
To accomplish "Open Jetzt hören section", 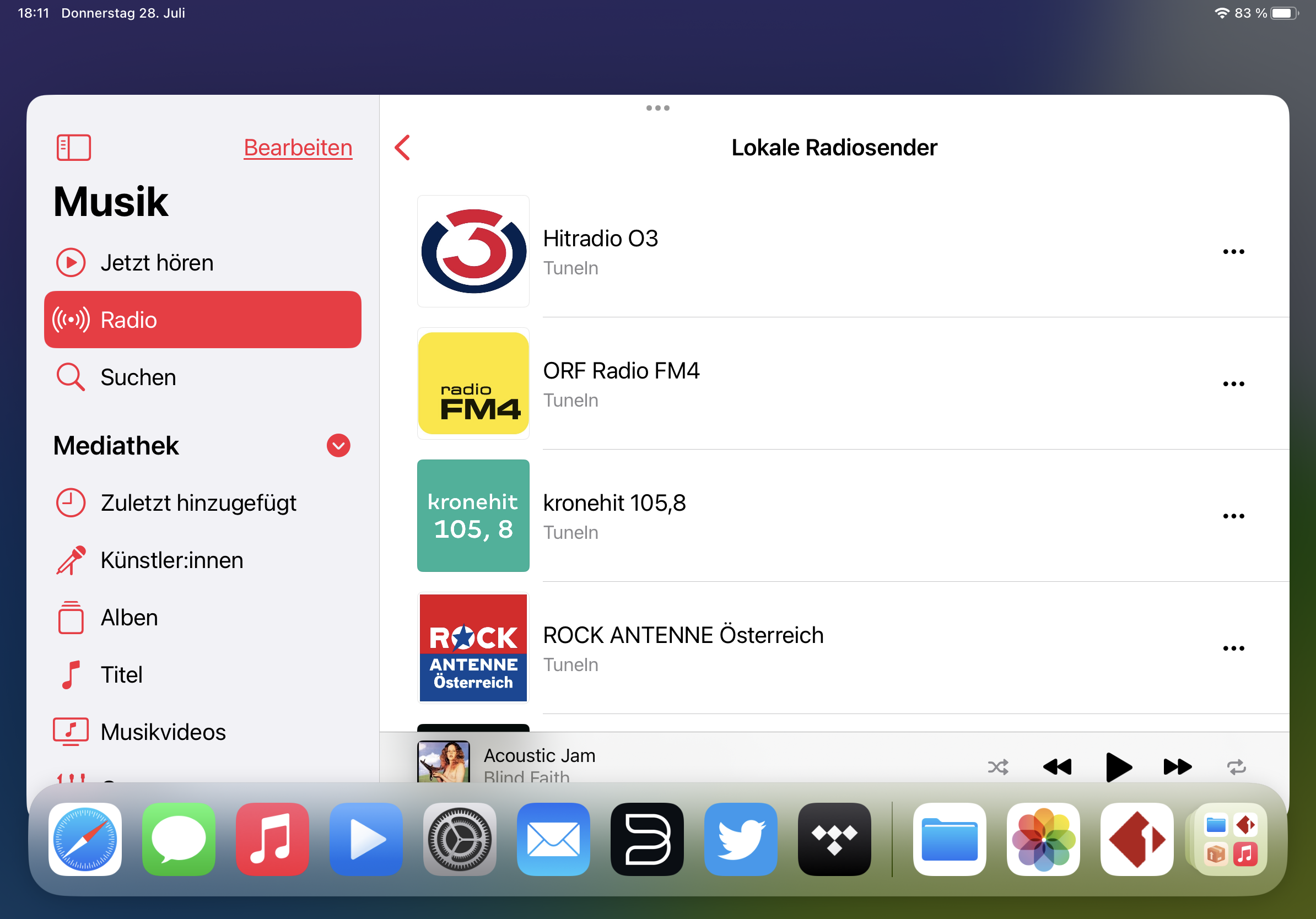I will pos(202,263).
